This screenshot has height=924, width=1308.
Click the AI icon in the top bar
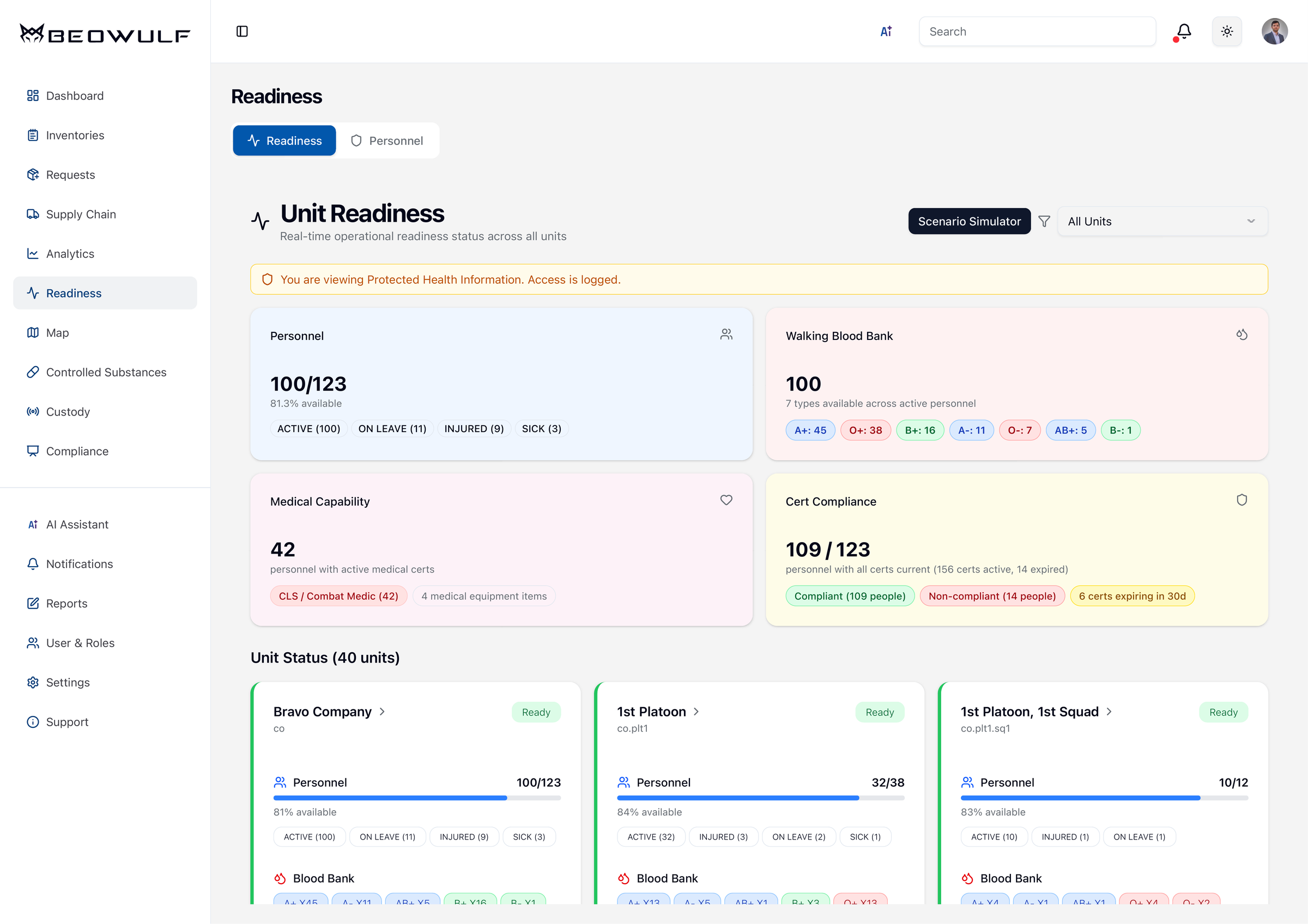point(886,31)
